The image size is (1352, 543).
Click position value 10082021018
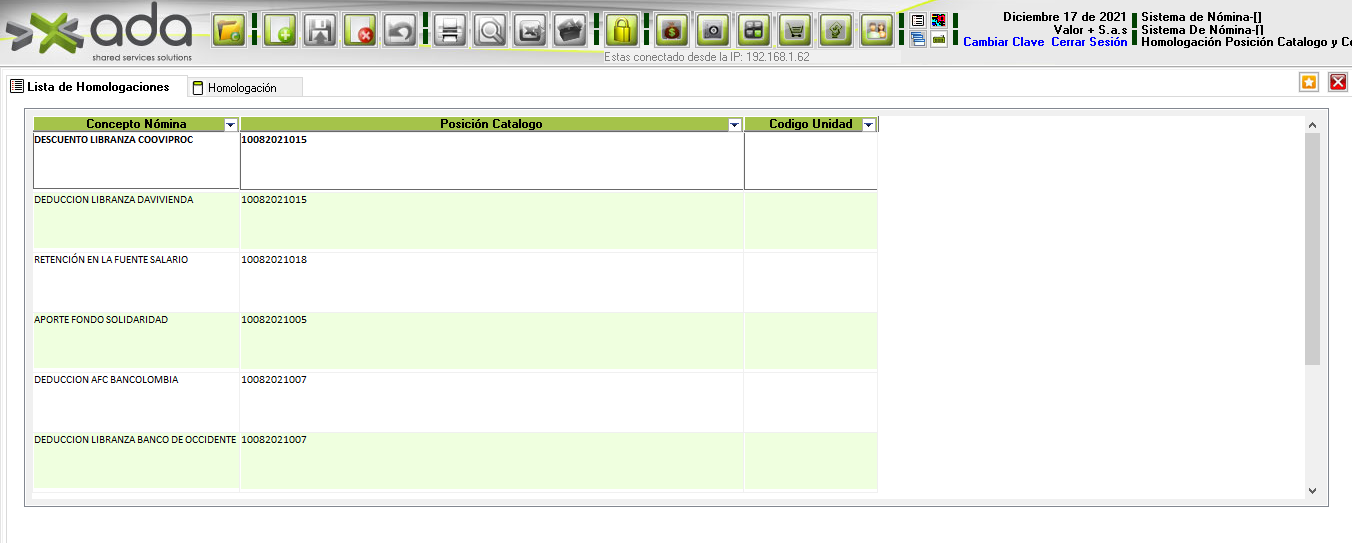tap(274, 260)
